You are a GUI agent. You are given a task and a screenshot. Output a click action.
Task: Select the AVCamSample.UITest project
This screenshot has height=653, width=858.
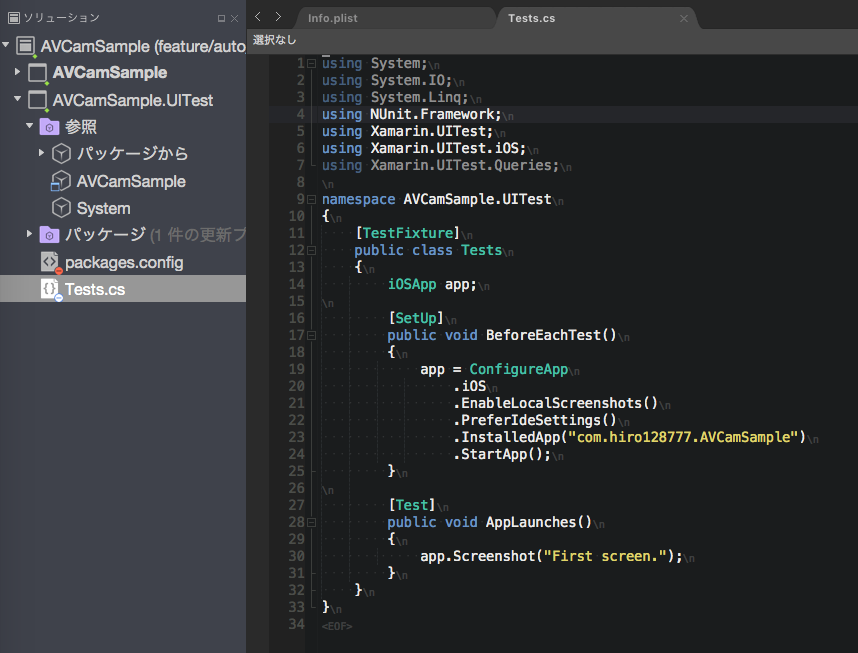pyautogui.click(x=123, y=100)
